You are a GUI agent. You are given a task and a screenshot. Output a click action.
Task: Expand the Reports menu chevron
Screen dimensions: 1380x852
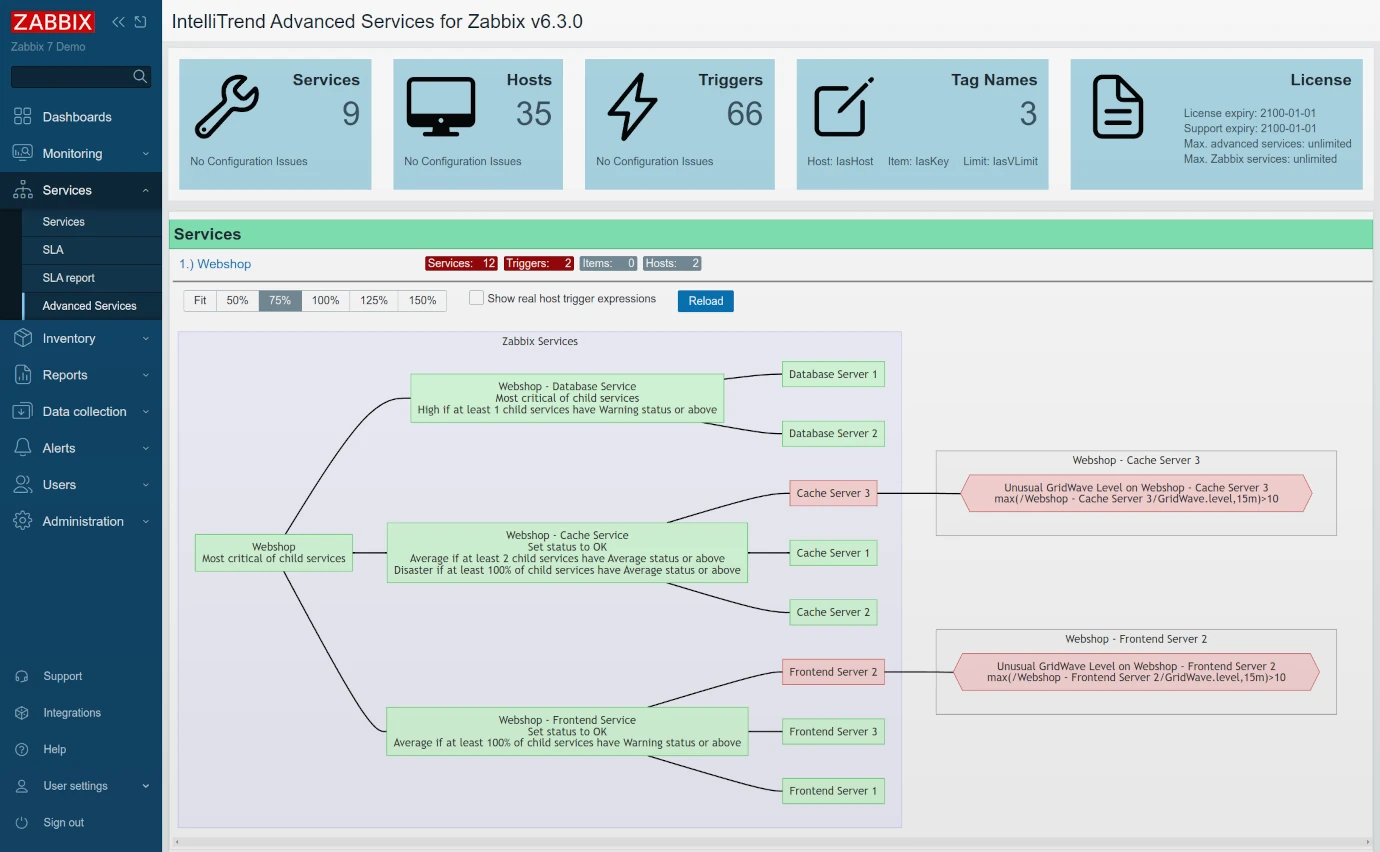(x=146, y=375)
